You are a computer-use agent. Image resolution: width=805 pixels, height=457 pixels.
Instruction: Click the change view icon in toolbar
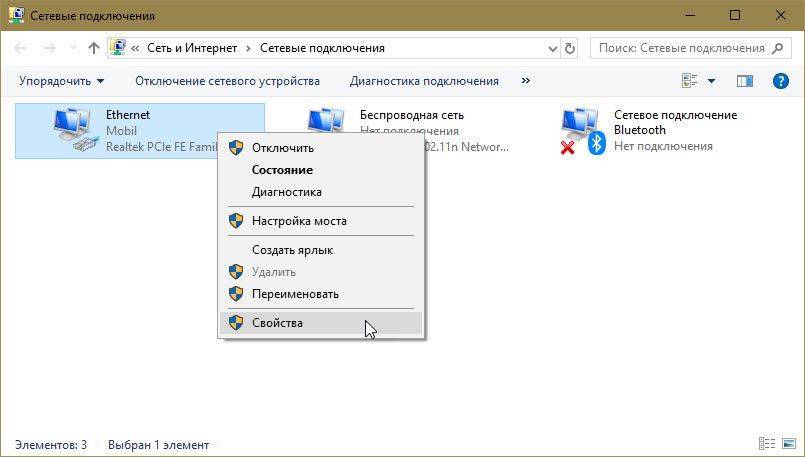(690, 81)
